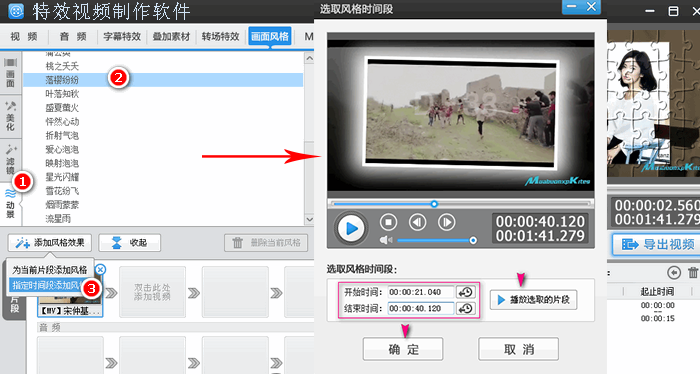Step back one frame in the preview player
Image resolution: width=700 pixels, height=374 pixels.
[417, 222]
